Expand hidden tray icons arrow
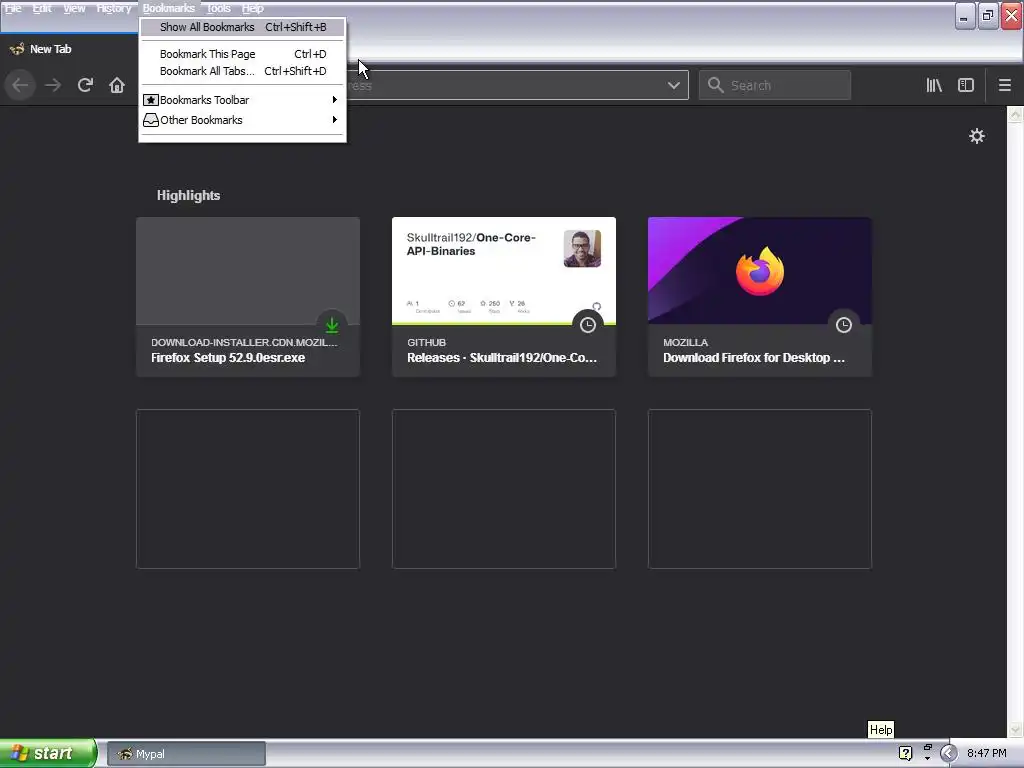This screenshot has height=768, width=1024. (x=948, y=753)
